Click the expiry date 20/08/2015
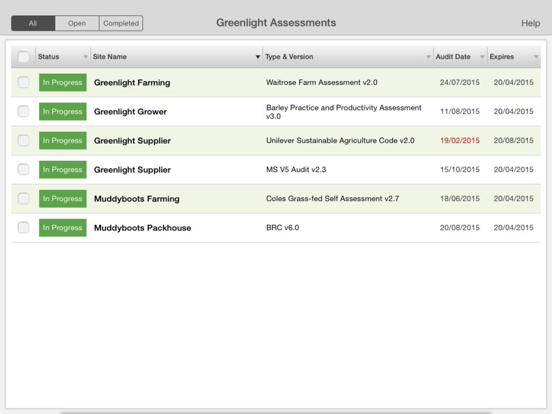Screen dimensions: 552x414 click(513, 140)
